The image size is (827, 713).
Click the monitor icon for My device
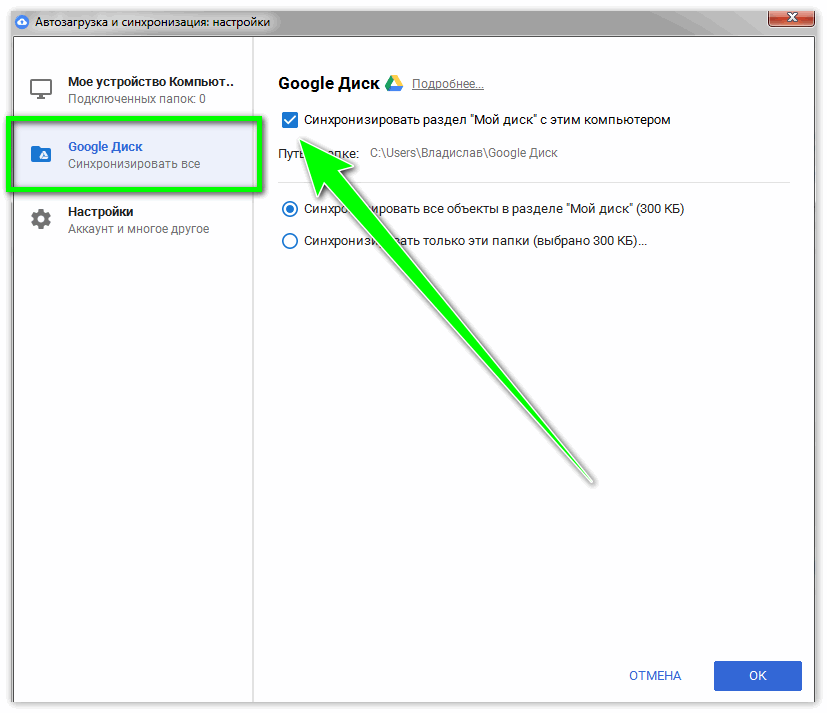[41, 89]
